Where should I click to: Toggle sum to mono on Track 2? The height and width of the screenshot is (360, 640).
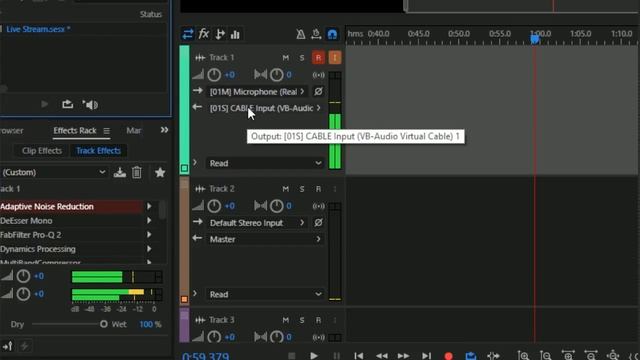point(318,206)
